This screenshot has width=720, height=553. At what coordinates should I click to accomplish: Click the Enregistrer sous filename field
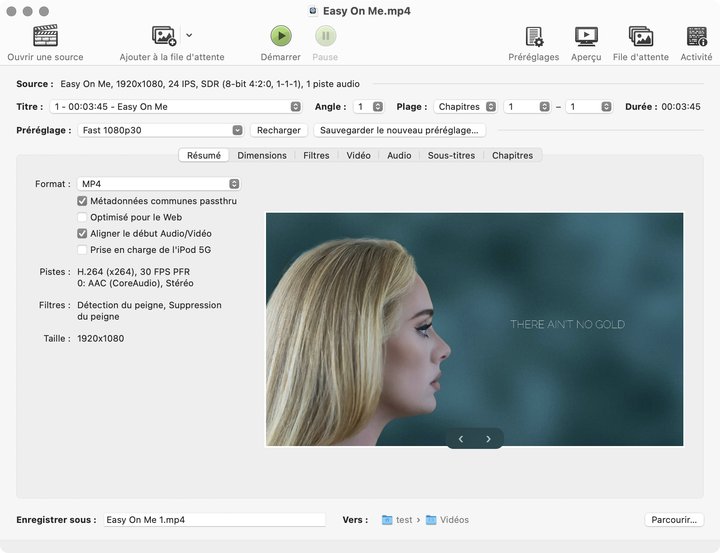tap(214, 520)
